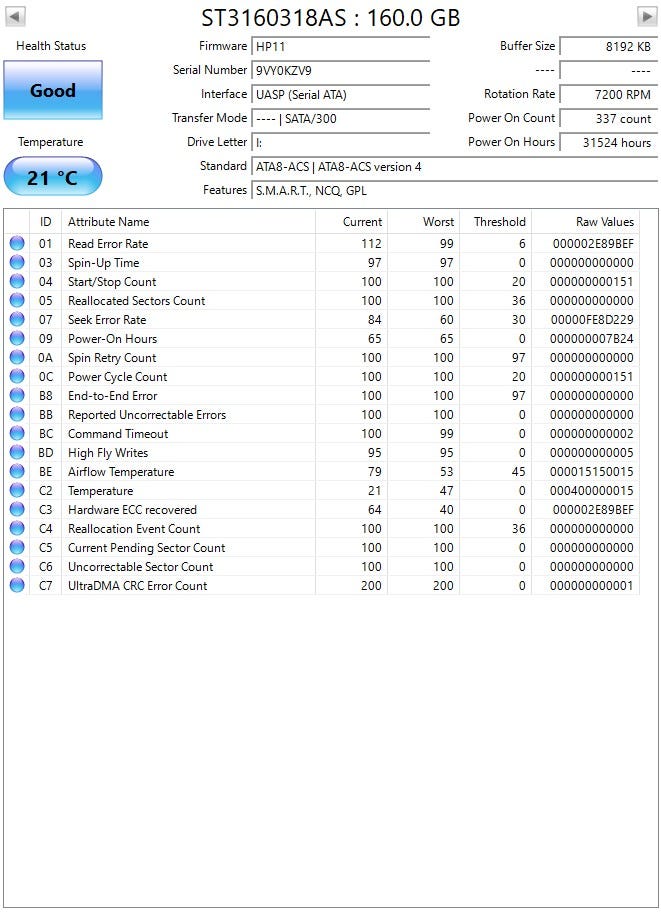Click the Worst column header
Viewport: 661px width, 912px height.
(x=424, y=222)
